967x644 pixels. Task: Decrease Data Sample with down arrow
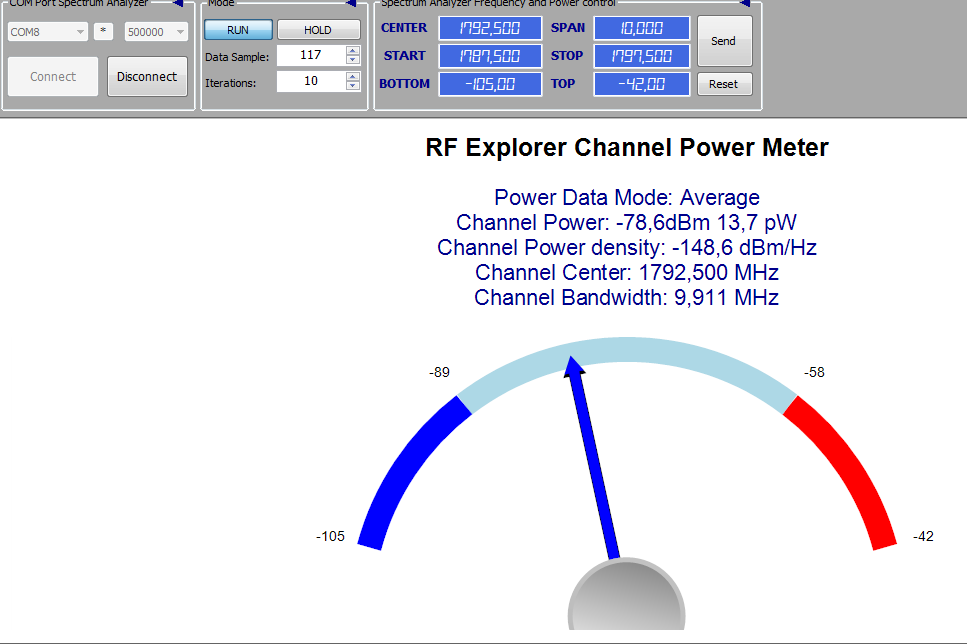click(x=353, y=60)
